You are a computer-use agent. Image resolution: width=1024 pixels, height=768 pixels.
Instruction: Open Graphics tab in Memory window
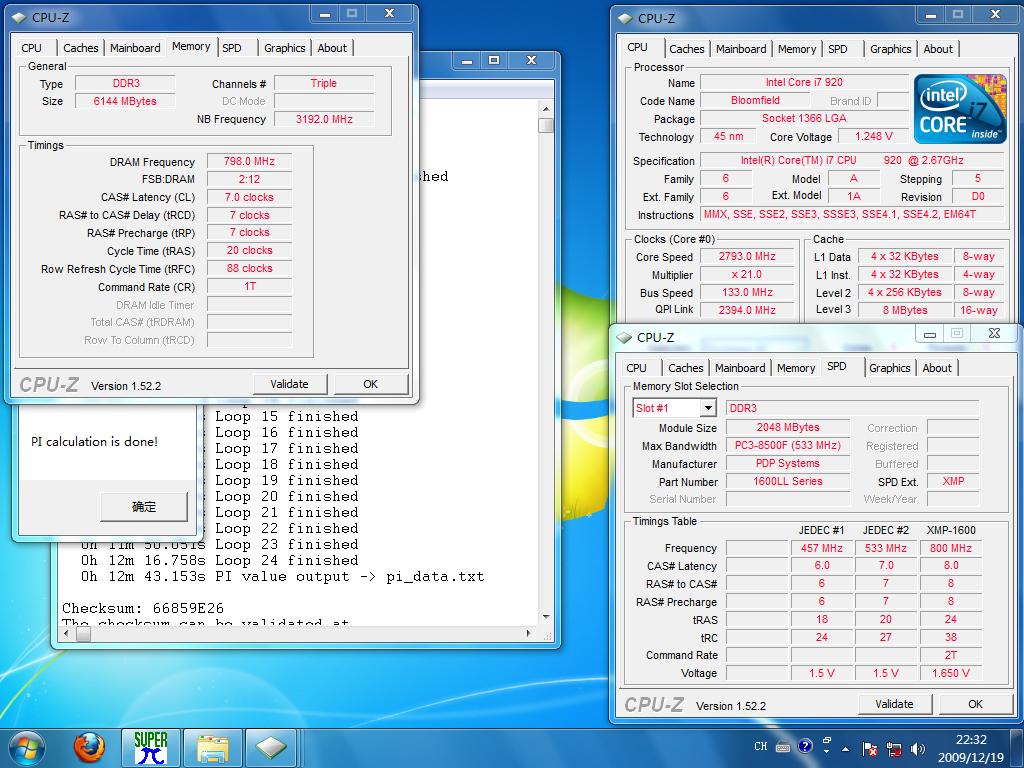coord(285,48)
